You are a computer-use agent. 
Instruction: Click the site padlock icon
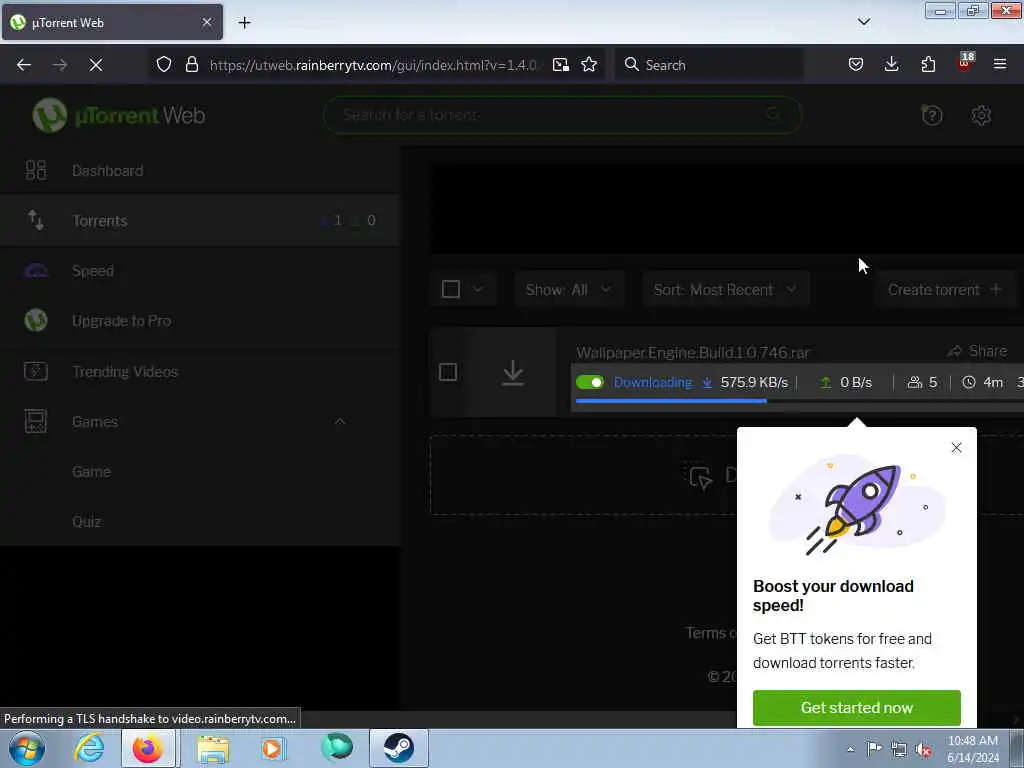191,64
